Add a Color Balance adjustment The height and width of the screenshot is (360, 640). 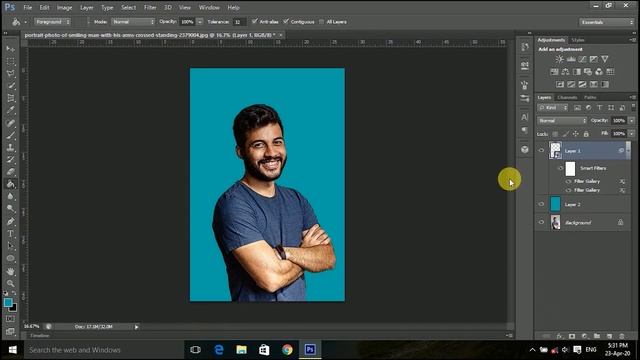coord(565,72)
